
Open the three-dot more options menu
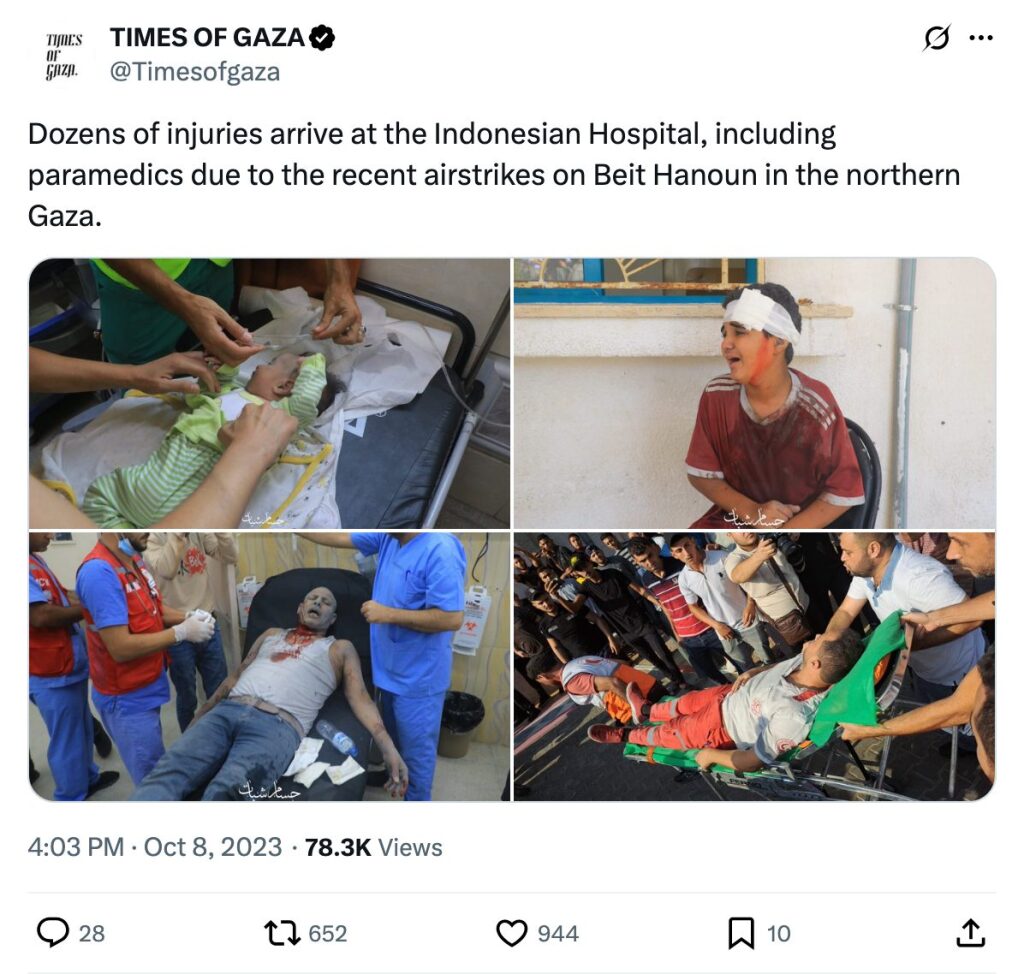(x=981, y=38)
